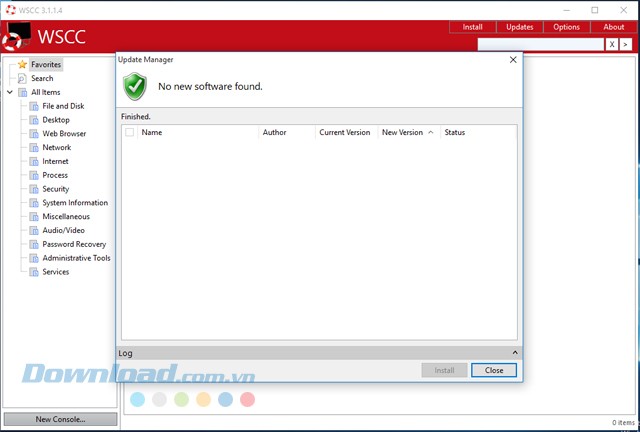Select the Security tree label

click(56, 189)
